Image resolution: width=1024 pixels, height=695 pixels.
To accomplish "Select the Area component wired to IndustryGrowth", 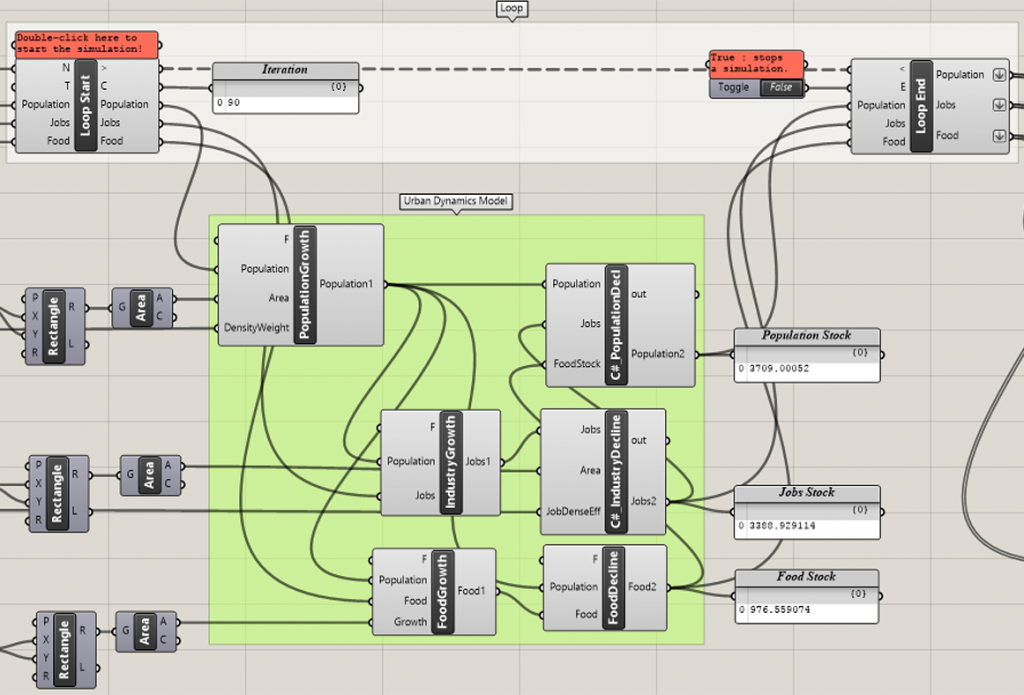I will point(151,475).
